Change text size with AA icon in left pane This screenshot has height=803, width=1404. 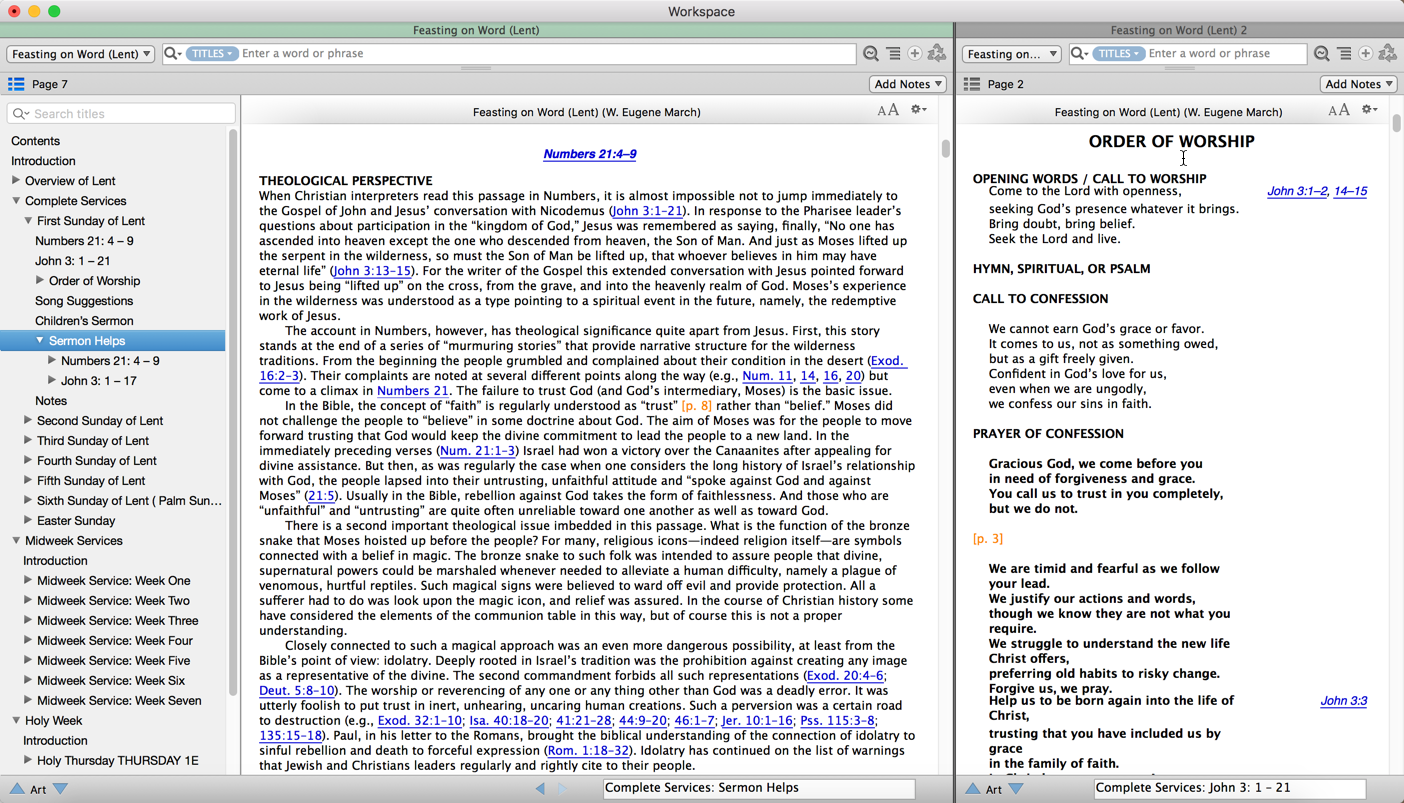coord(888,111)
